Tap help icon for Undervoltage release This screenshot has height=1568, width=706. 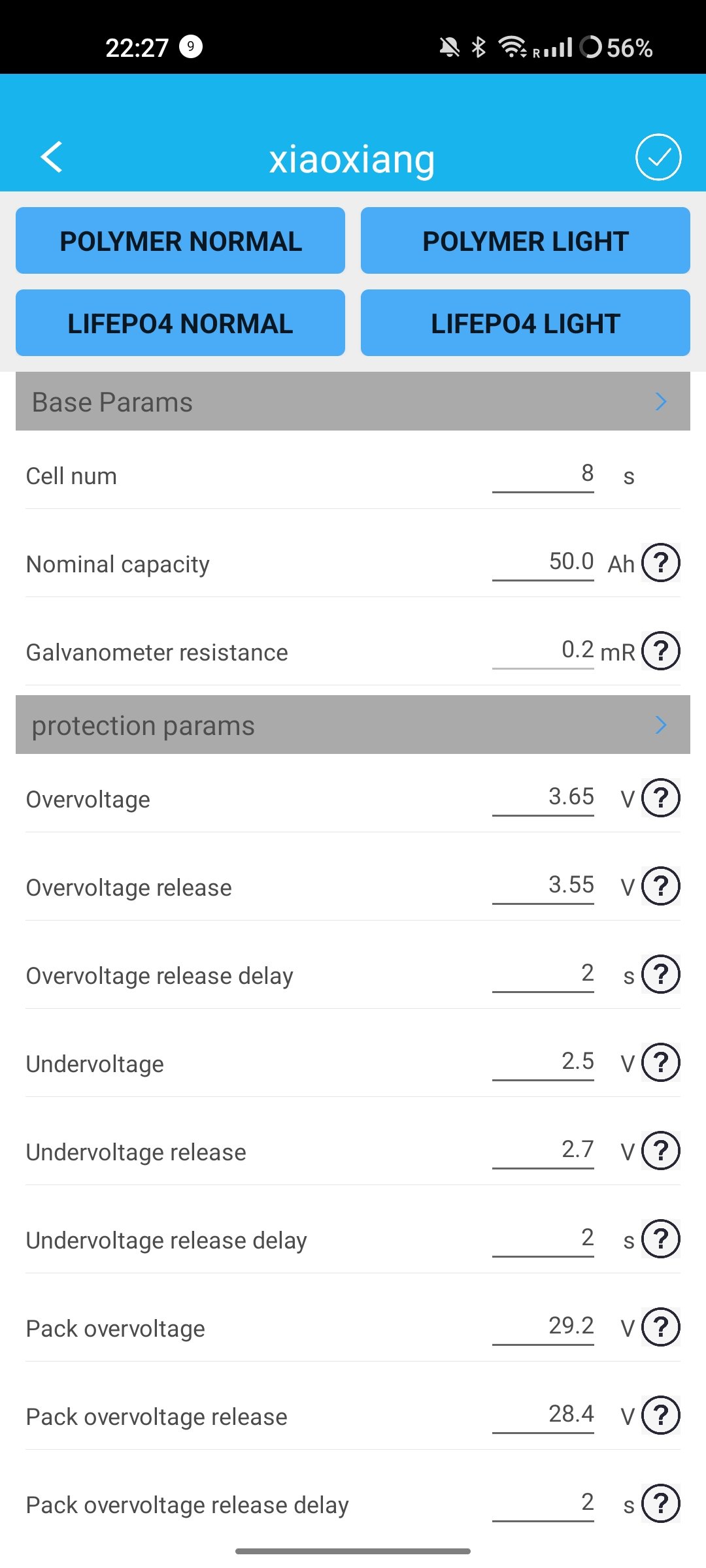[x=660, y=1151]
